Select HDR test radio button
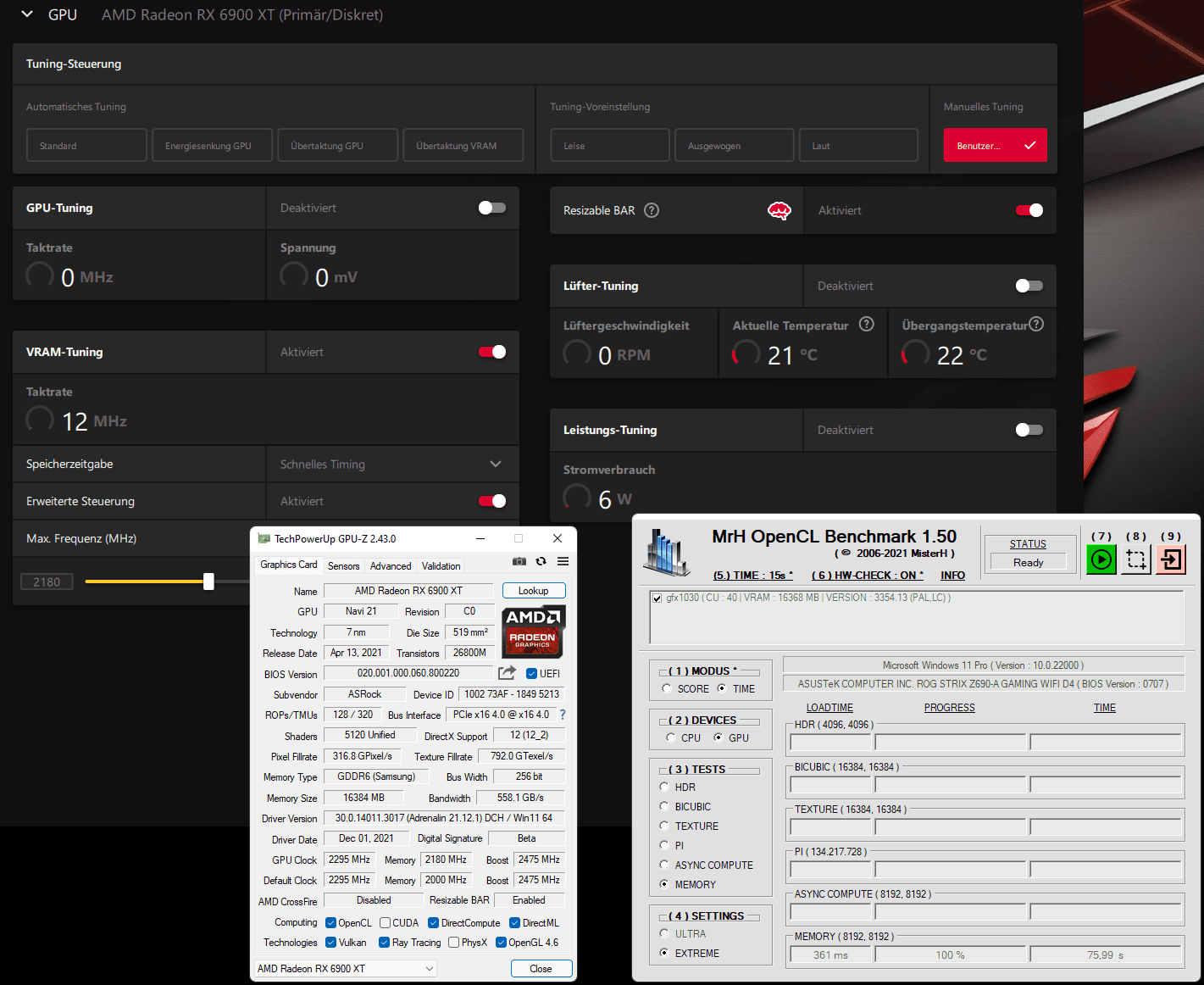The height and width of the screenshot is (985, 1204). [x=664, y=787]
